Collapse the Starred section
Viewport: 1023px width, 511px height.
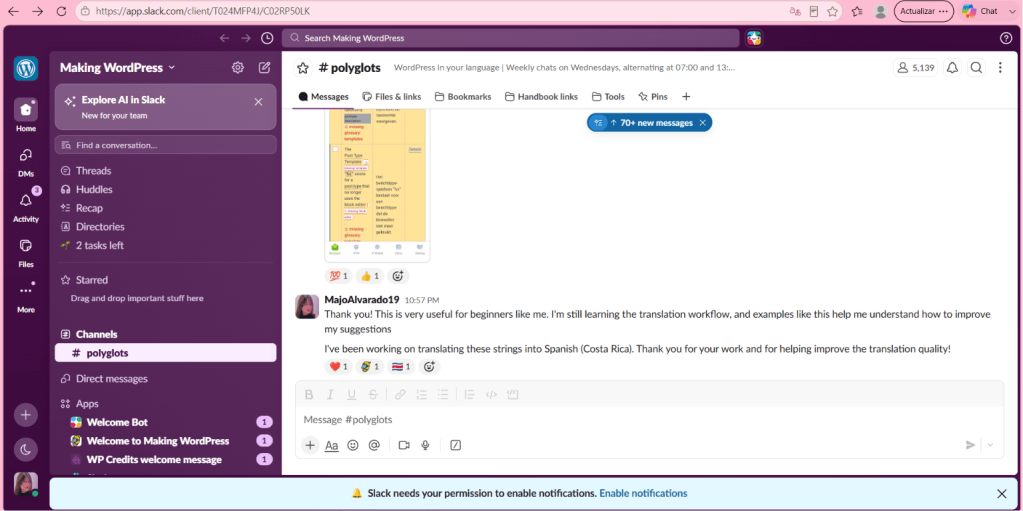pos(91,280)
